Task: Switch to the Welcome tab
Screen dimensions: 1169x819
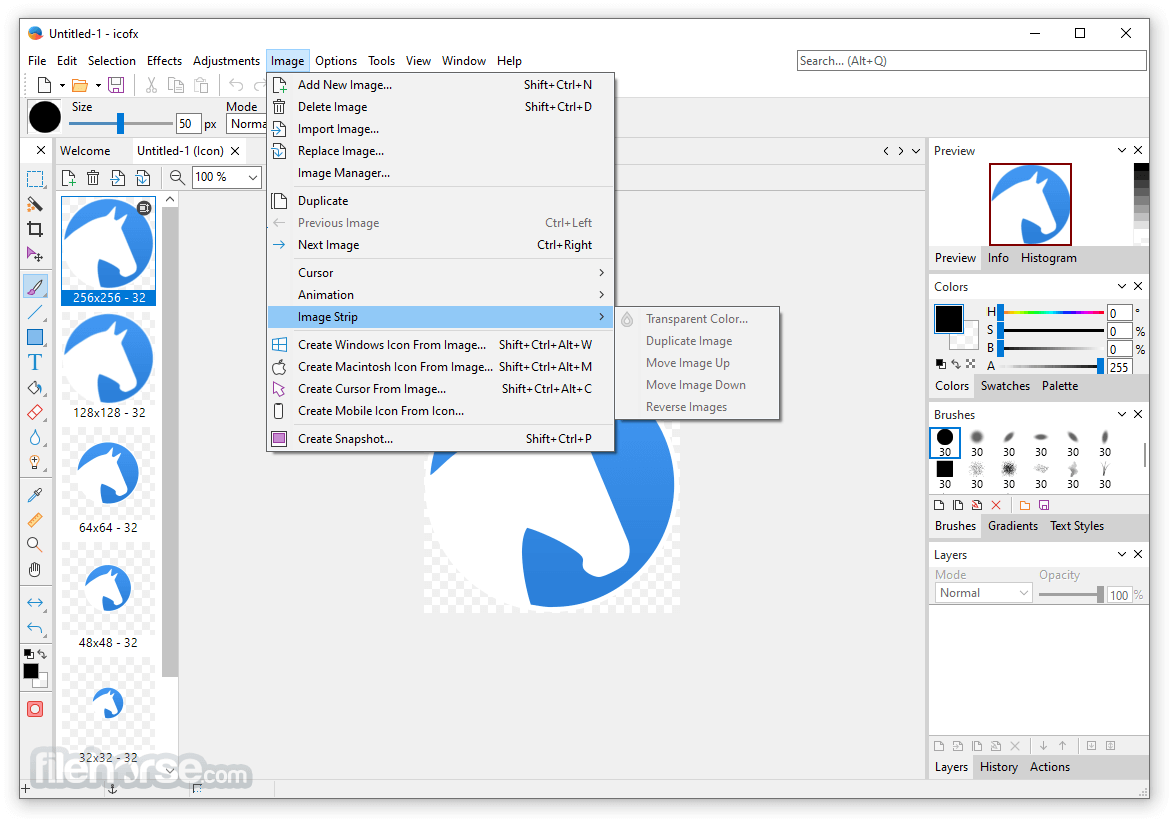Action: pos(85,151)
